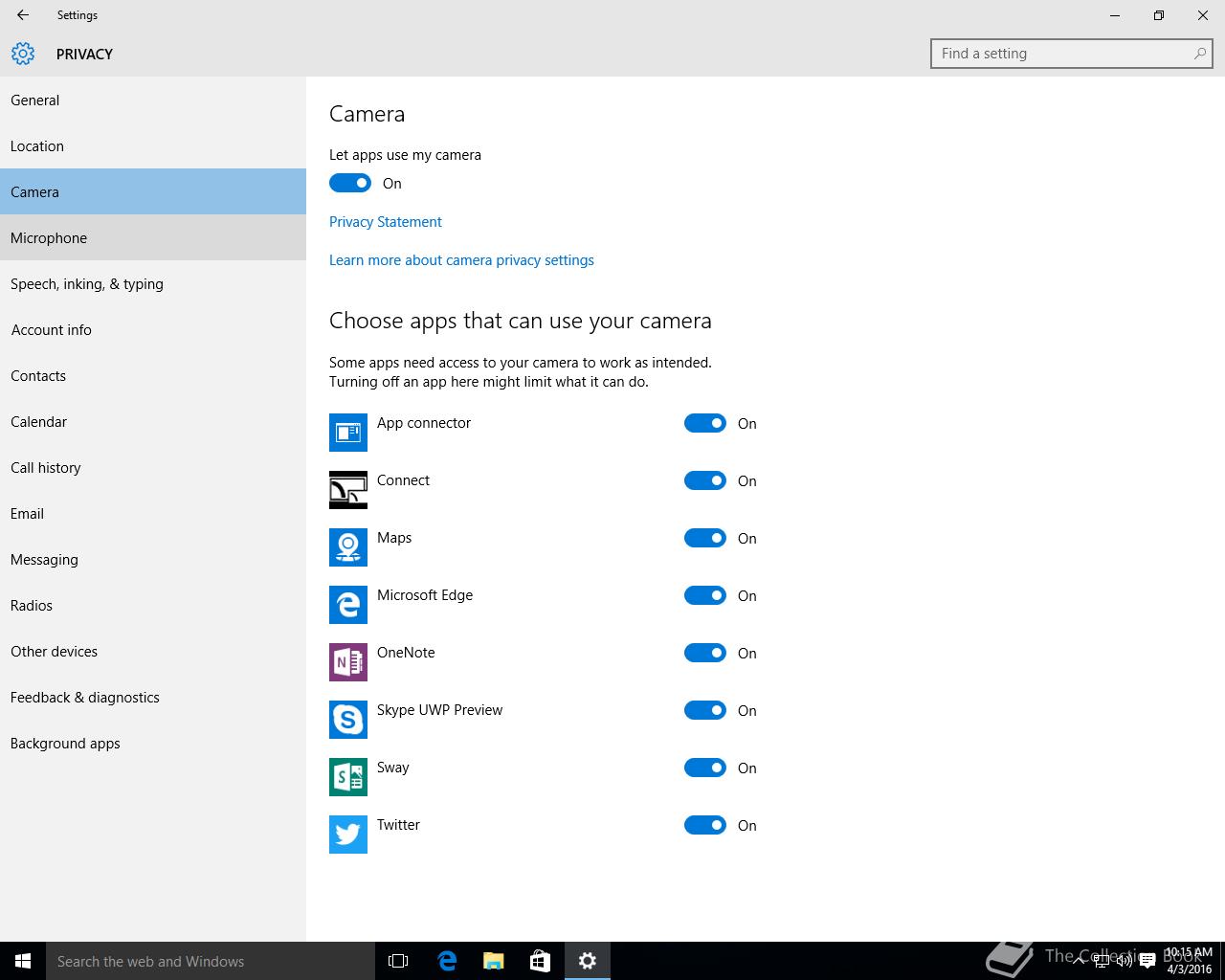Go to Account info settings
Screen dimensions: 1225x980
(x=153, y=329)
